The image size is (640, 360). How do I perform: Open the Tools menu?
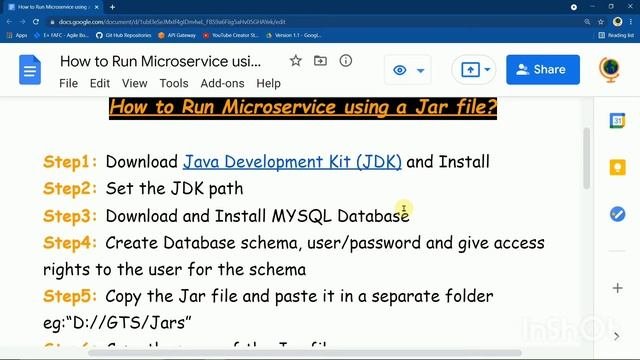tap(174, 83)
